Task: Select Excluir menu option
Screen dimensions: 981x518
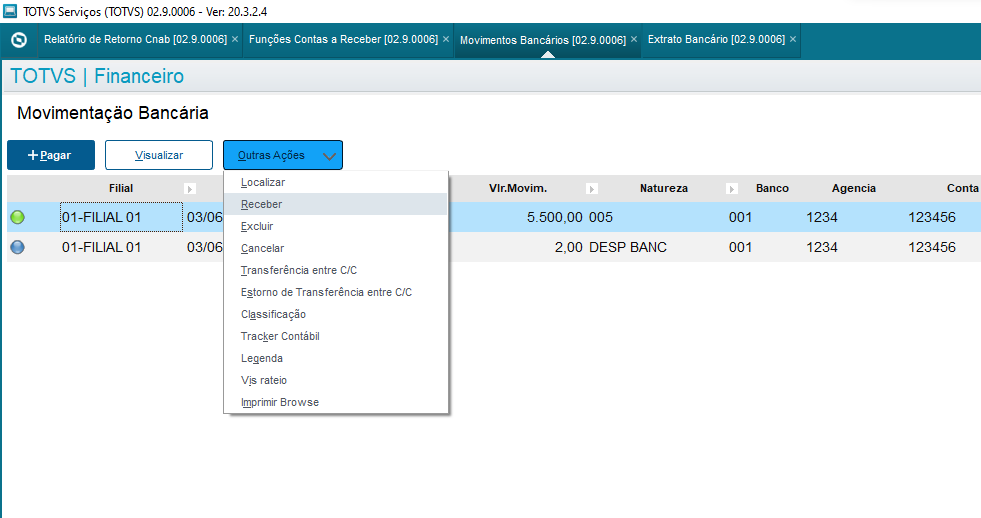Action: pos(336,226)
